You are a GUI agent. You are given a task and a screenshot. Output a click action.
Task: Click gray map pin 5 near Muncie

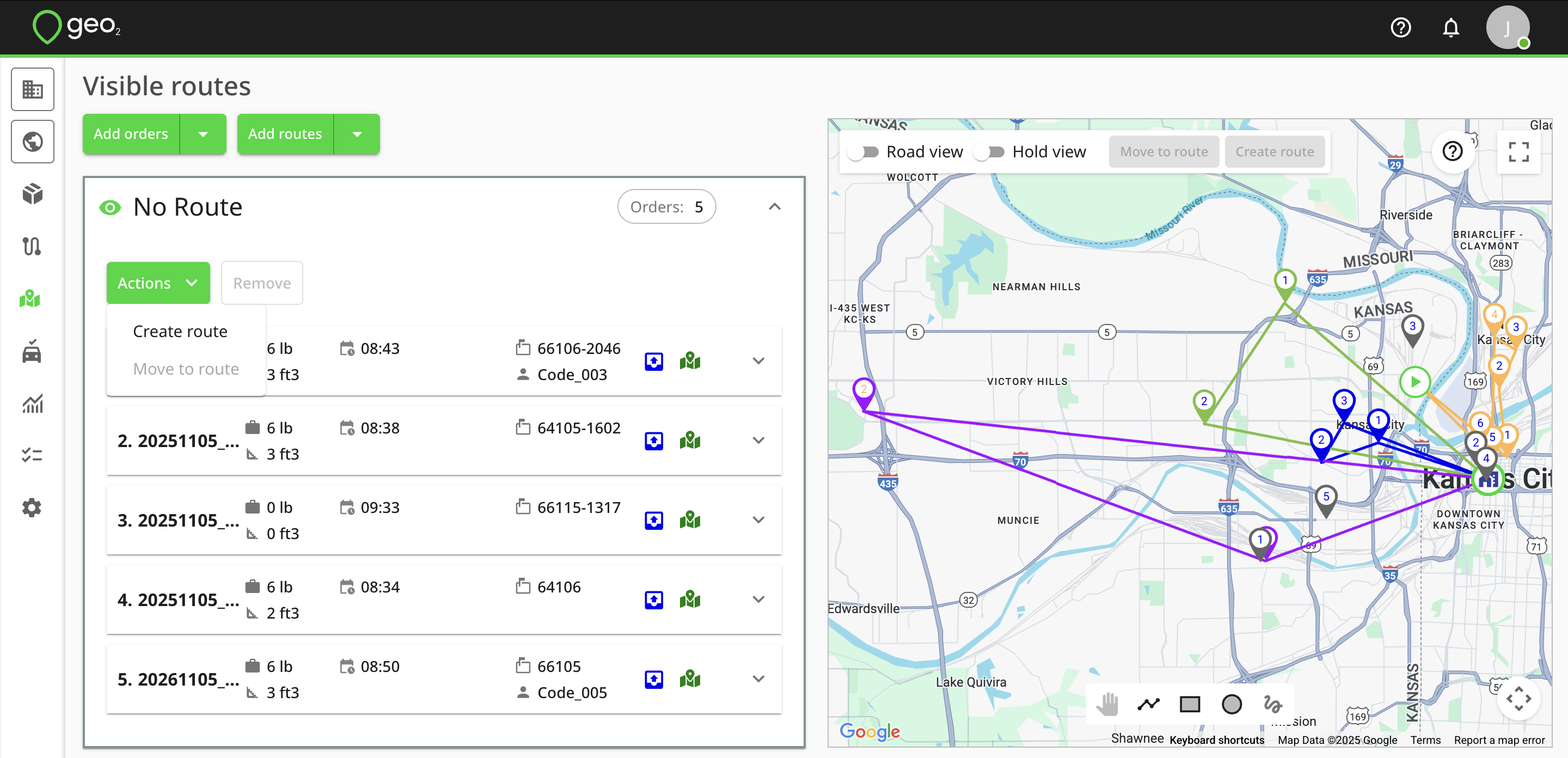click(x=1326, y=502)
